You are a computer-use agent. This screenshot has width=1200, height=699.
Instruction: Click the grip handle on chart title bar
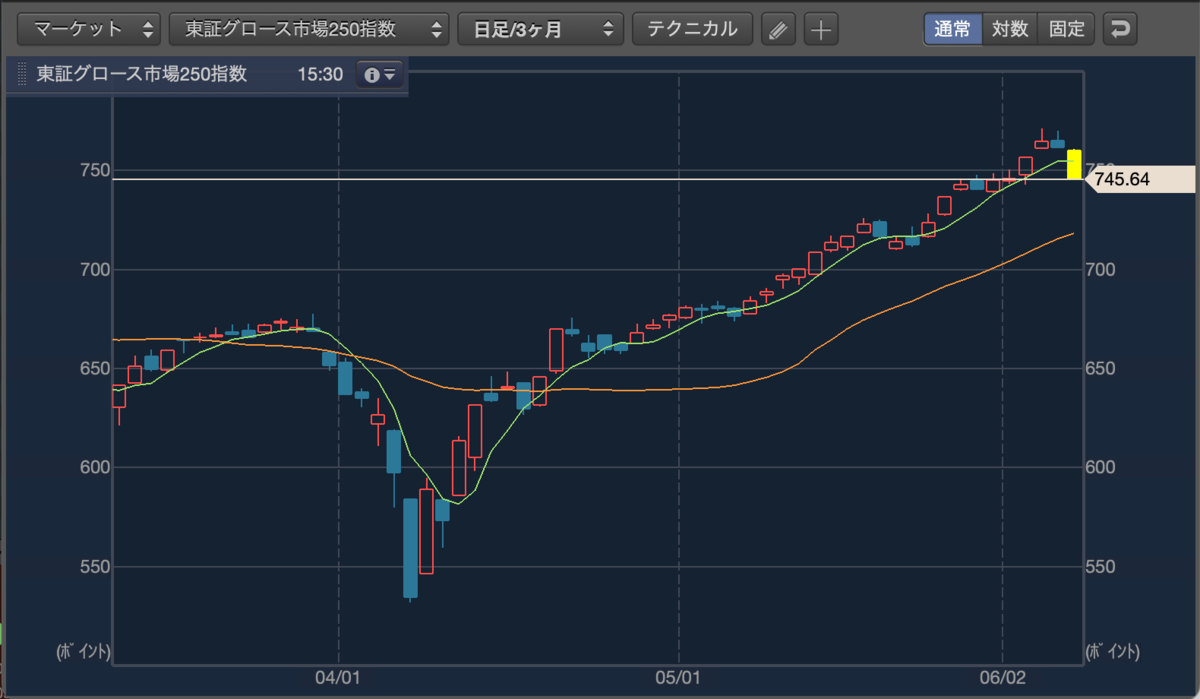click(x=22, y=75)
